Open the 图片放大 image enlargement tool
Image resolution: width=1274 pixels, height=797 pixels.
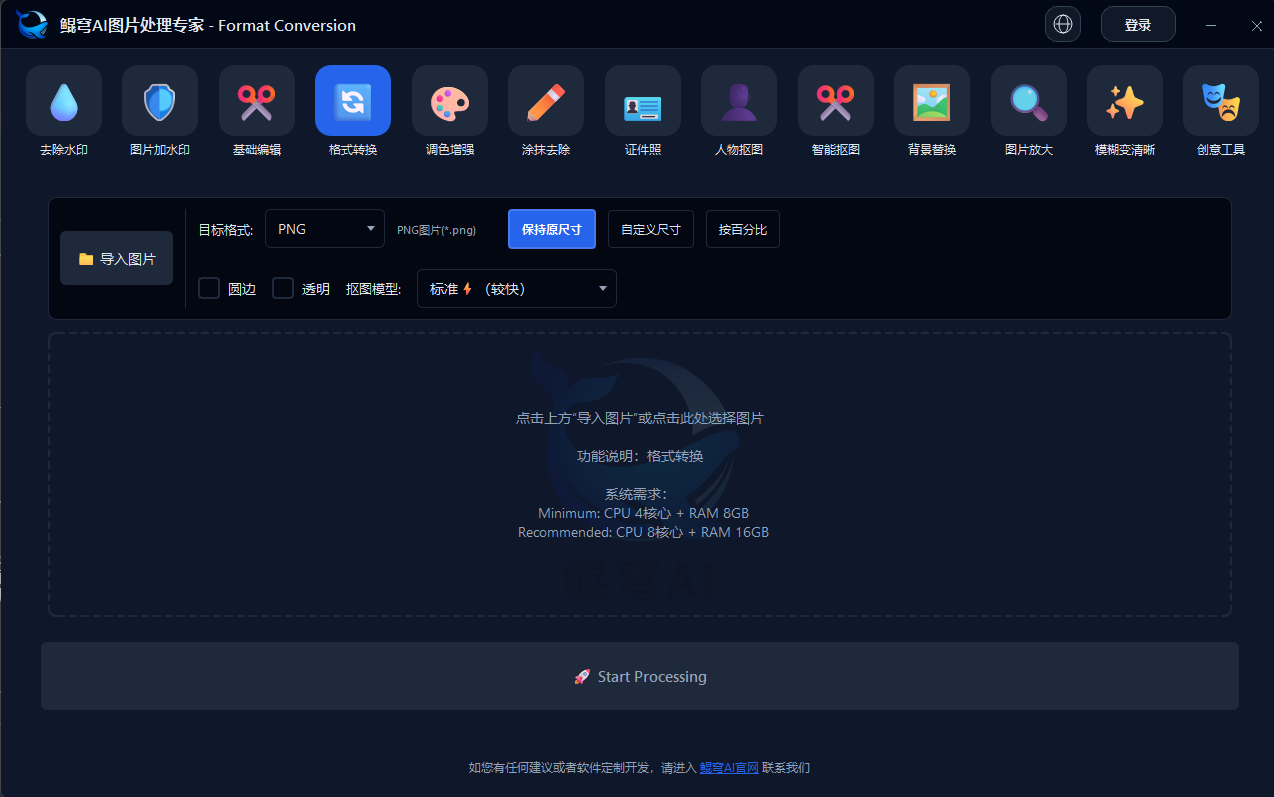[x=1027, y=110]
